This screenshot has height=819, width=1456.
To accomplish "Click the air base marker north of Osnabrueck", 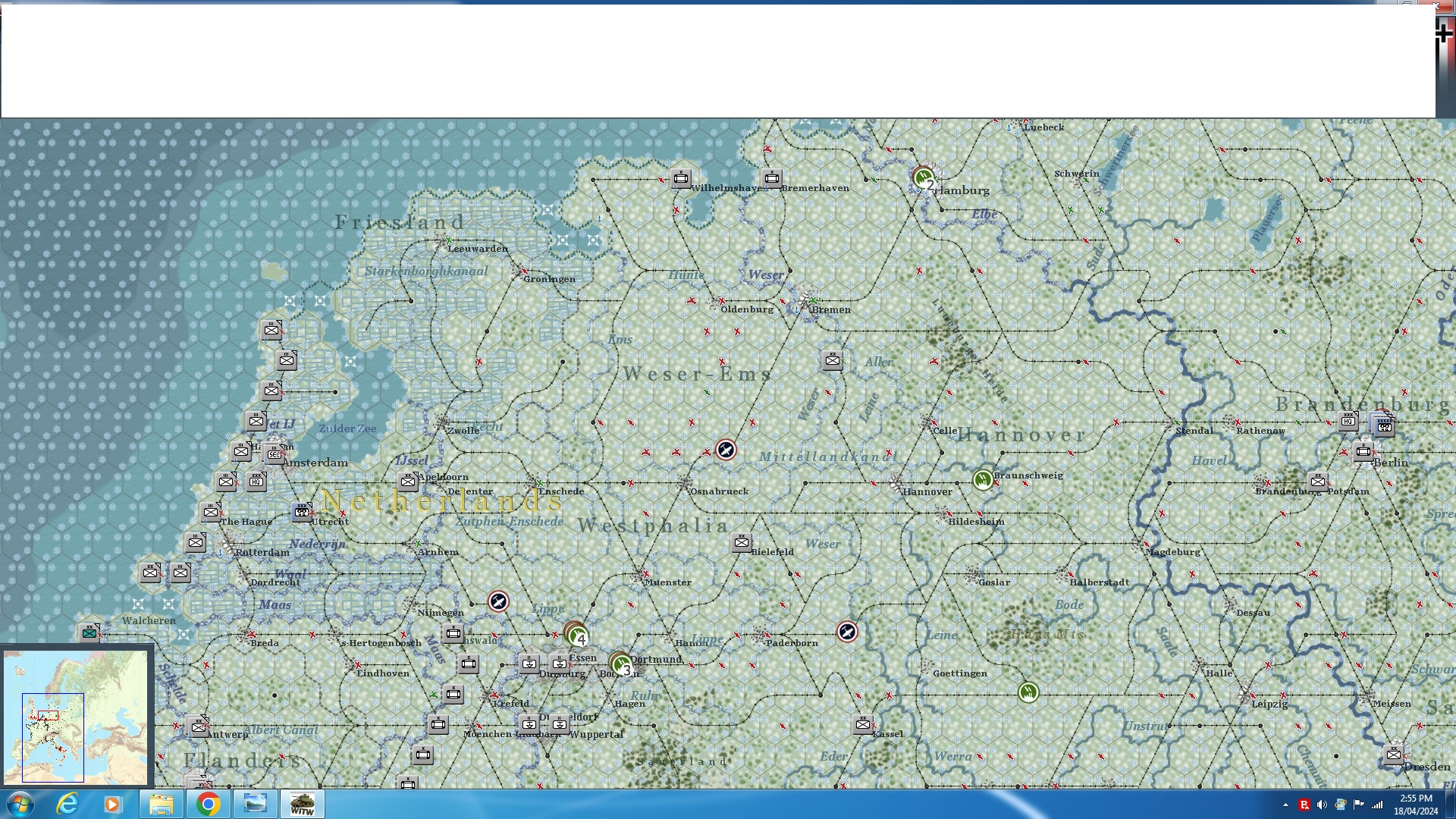I will click(x=726, y=450).
